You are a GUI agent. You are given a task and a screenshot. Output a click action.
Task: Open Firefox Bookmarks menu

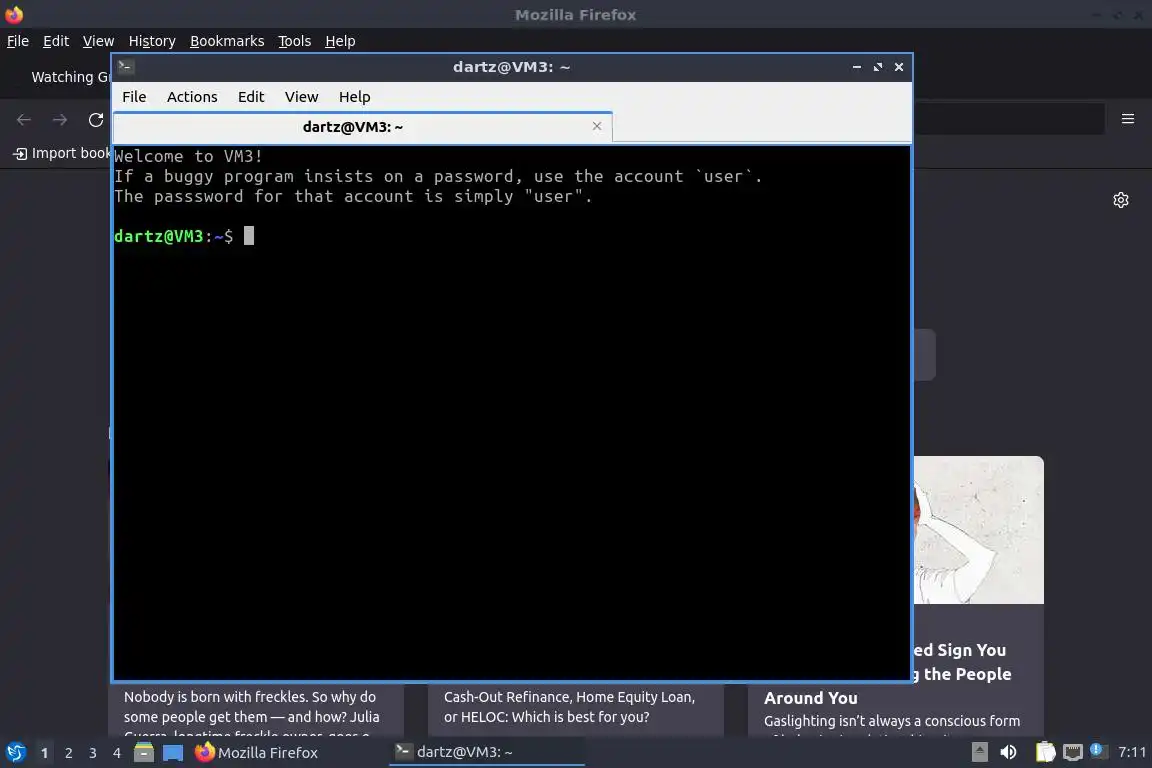pos(227,41)
